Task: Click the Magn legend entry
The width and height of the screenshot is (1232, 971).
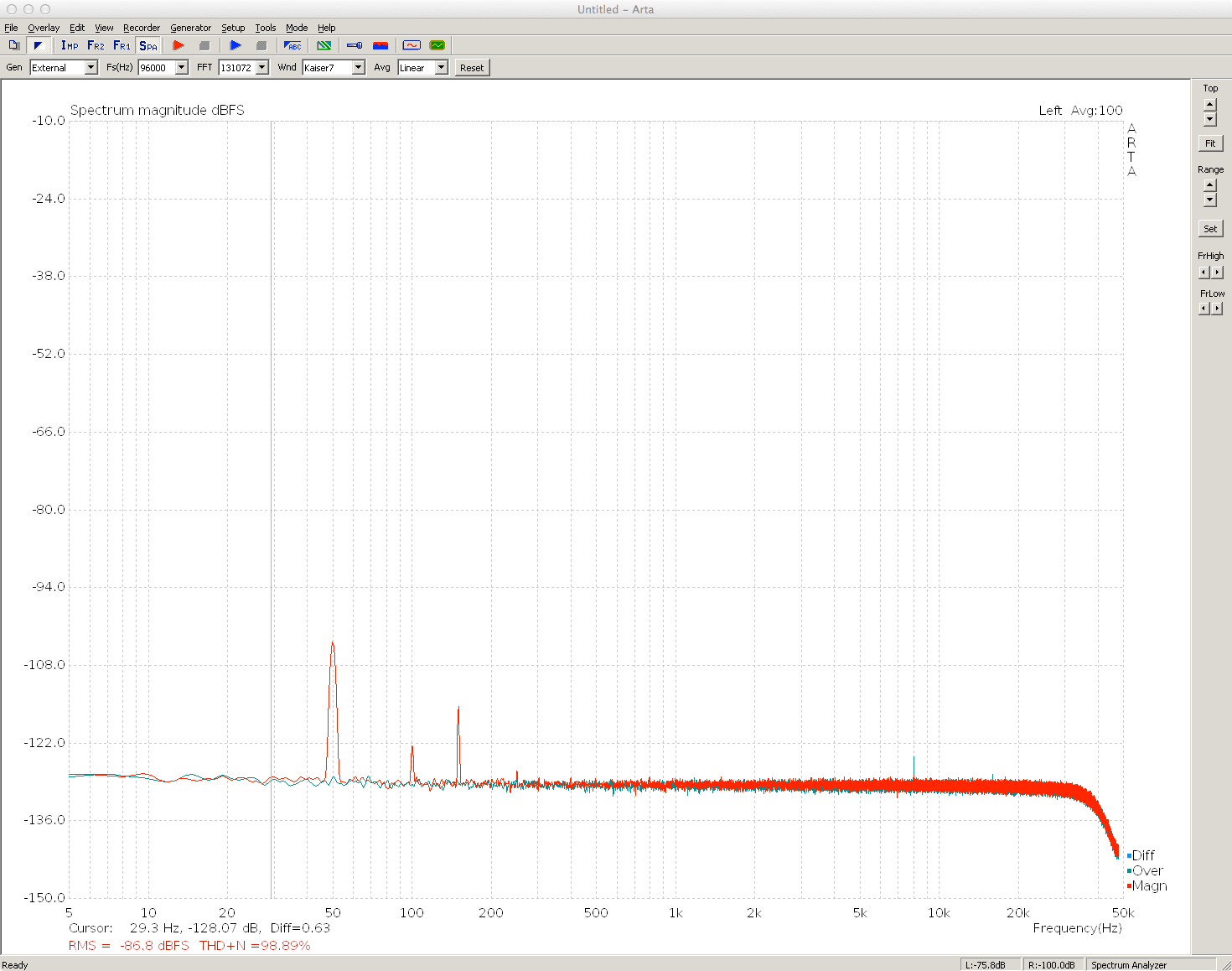Action: point(1147,885)
